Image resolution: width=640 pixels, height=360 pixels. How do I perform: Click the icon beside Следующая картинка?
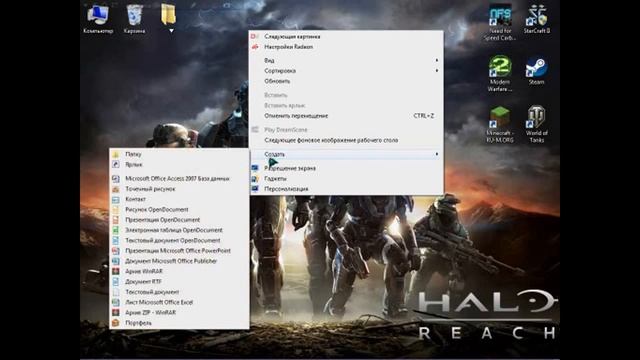pyautogui.click(x=255, y=36)
